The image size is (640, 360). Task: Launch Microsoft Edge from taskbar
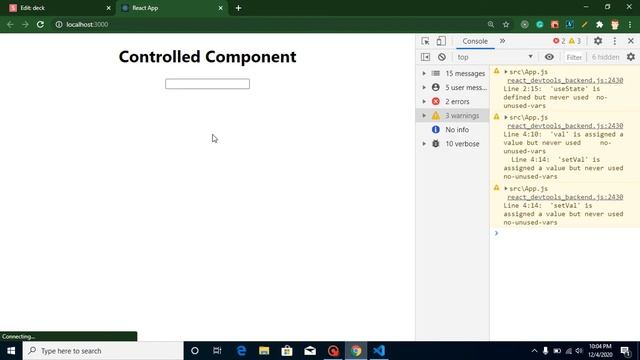coord(241,351)
